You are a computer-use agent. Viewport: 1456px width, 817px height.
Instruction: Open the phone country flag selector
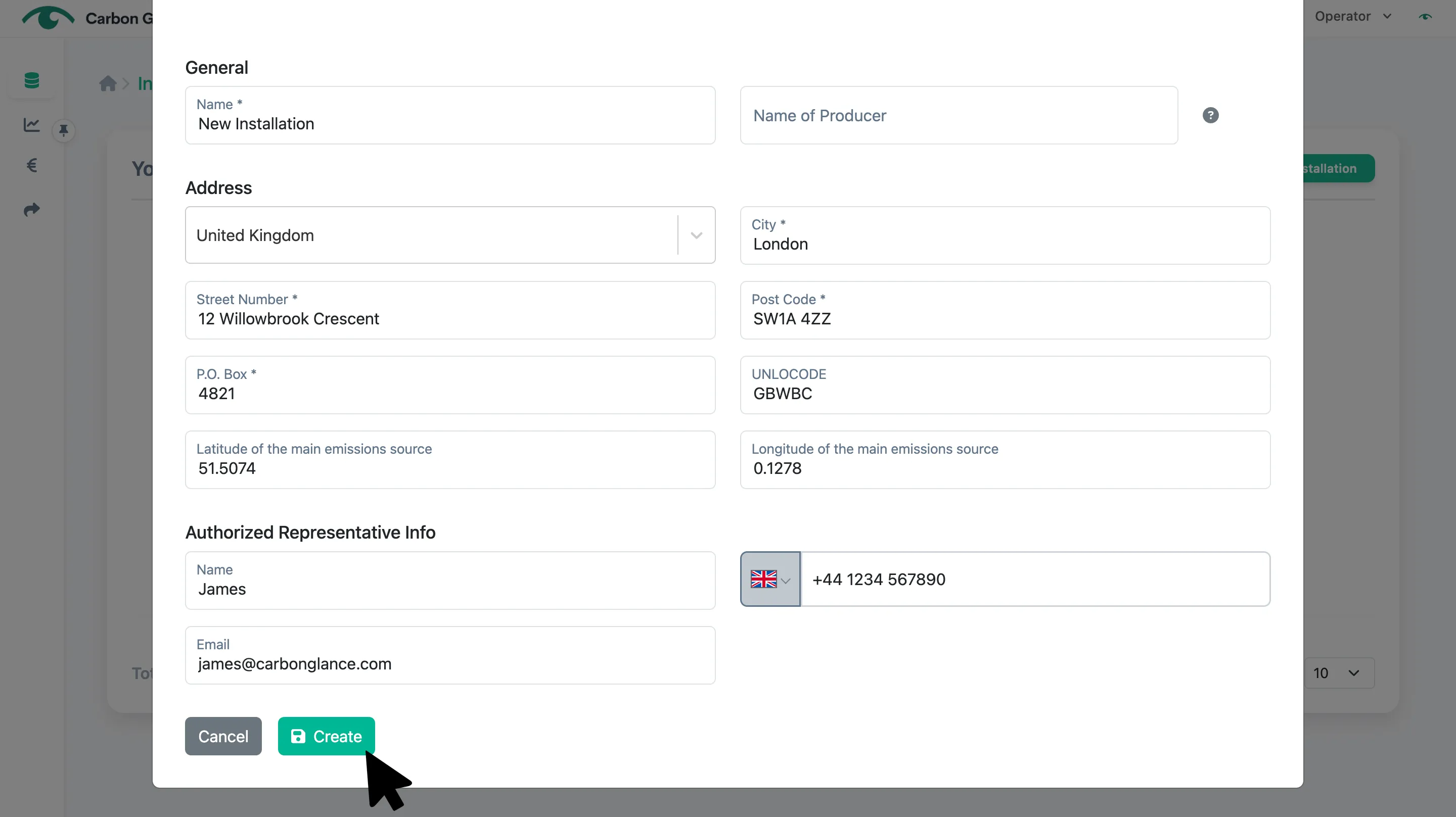770,579
